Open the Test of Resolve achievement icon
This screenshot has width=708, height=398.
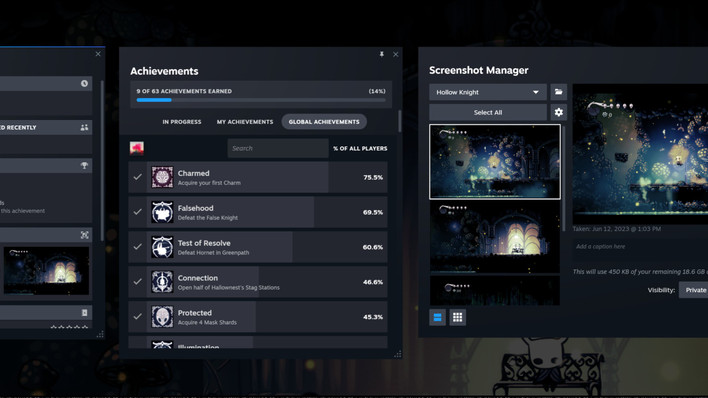(x=162, y=247)
